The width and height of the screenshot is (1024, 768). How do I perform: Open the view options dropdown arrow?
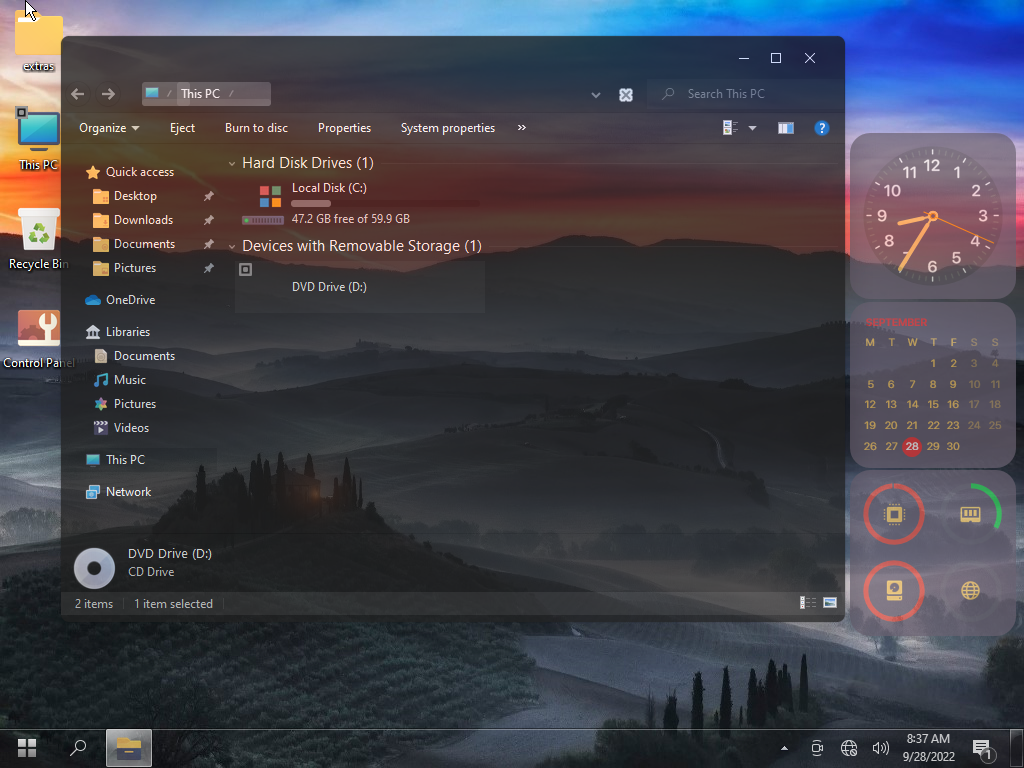[x=752, y=128]
